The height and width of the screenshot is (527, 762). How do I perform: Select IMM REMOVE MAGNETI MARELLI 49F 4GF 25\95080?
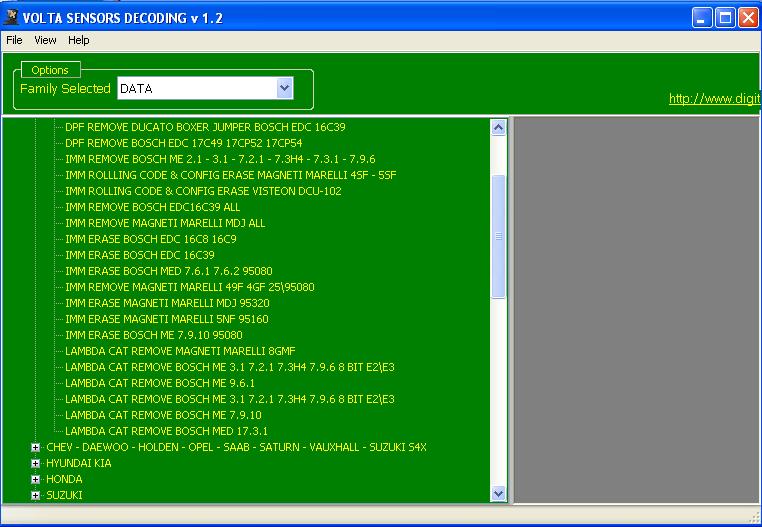pos(190,288)
